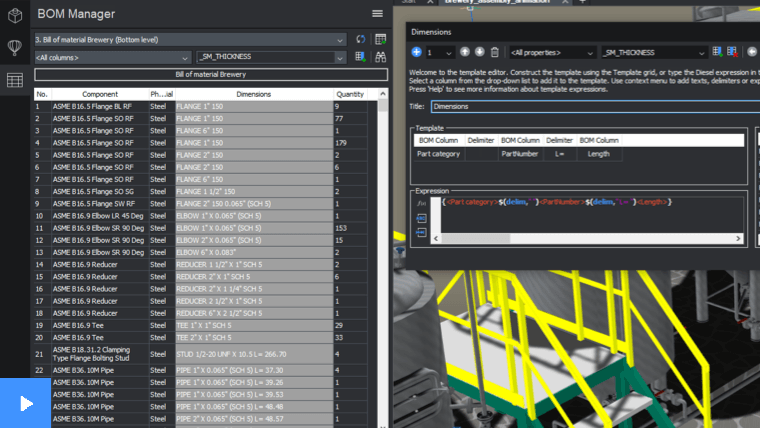Image resolution: width=760 pixels, height=428 pixels.
Task: Click the f(x) function icon in Expression
Action: pyautogui.click(x=421, y=204)
